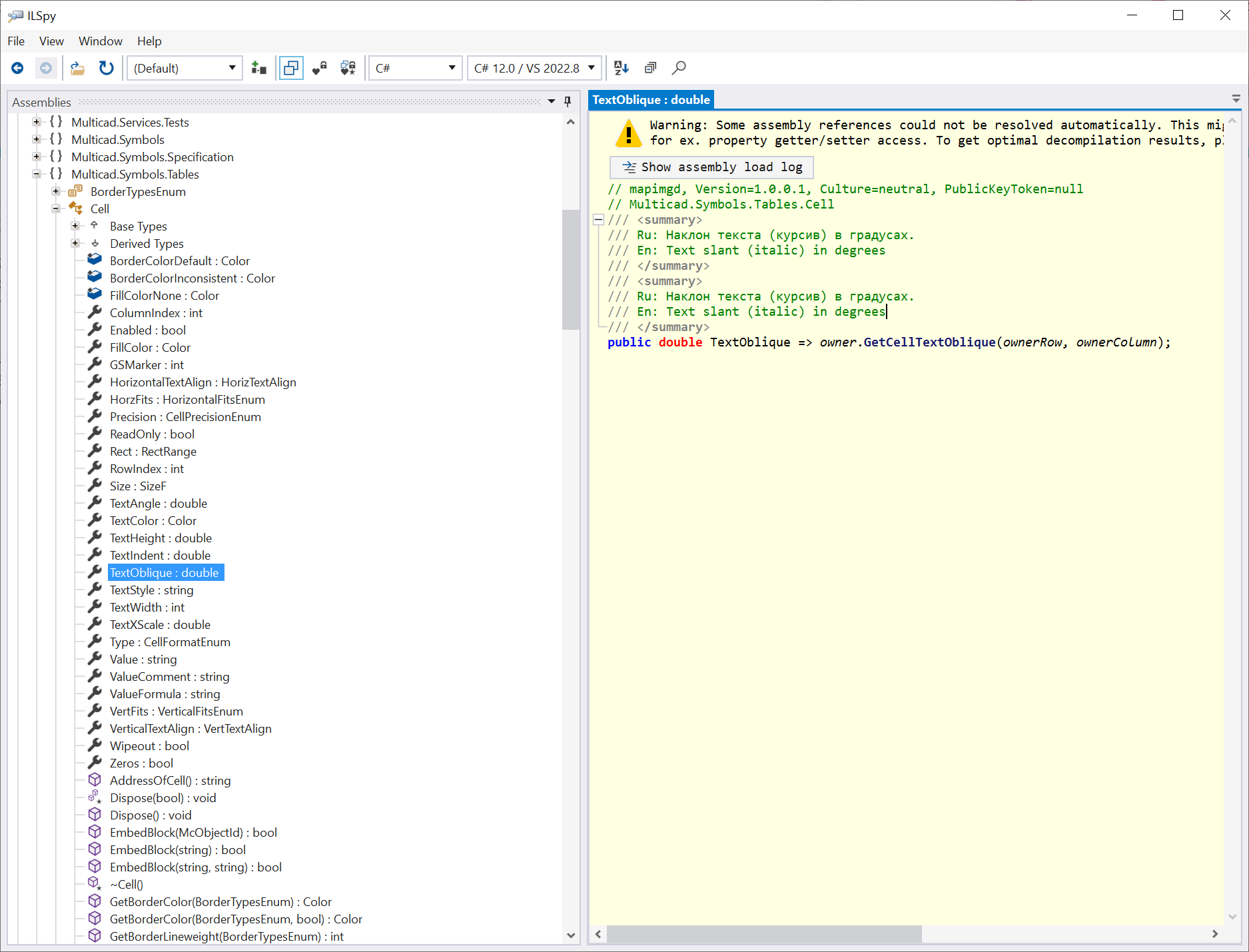Click the Sort assembly list A-Z icon
The image size is (1249, 952).
pyautogui.click(x=621, y=68)
